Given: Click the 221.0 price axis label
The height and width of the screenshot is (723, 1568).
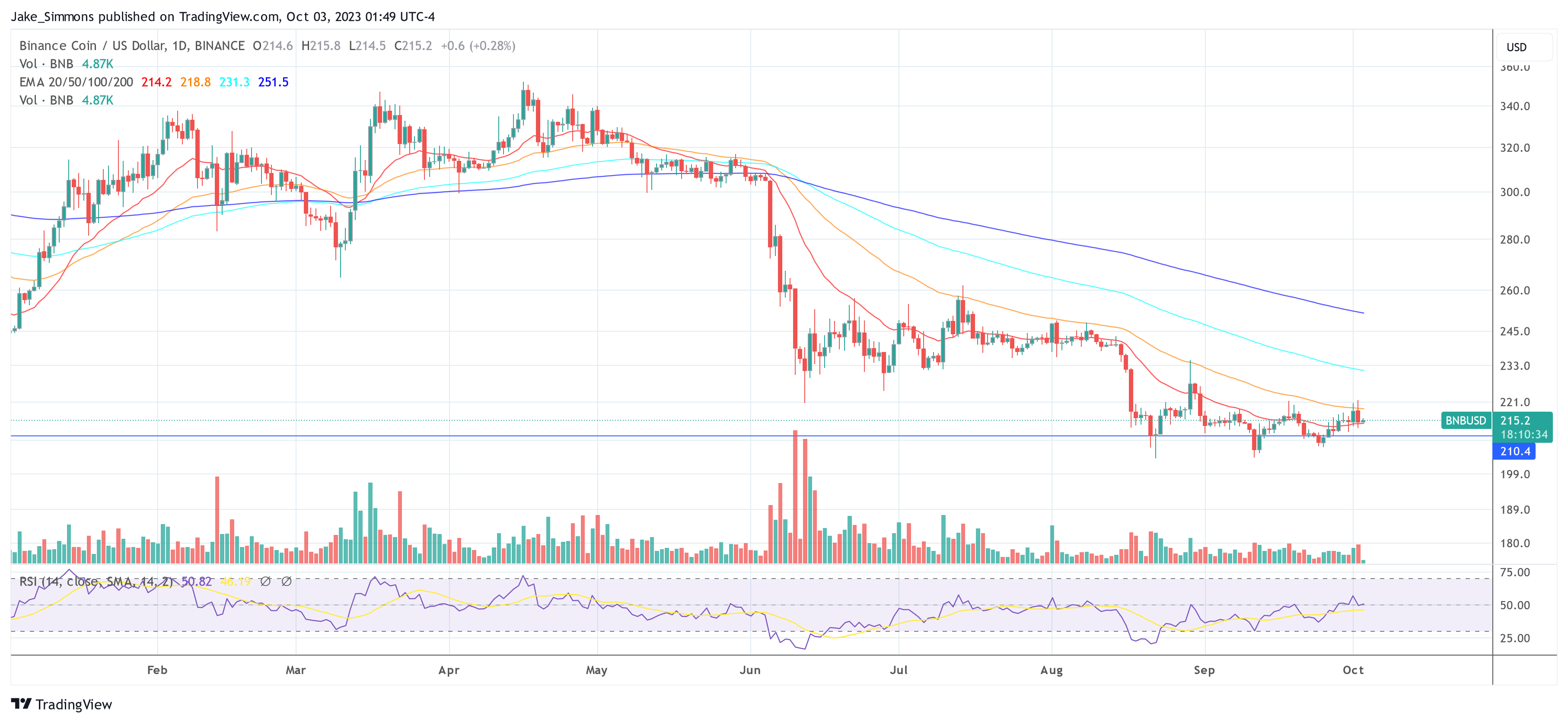Looking at the screenshot, I should (1515, 402).
